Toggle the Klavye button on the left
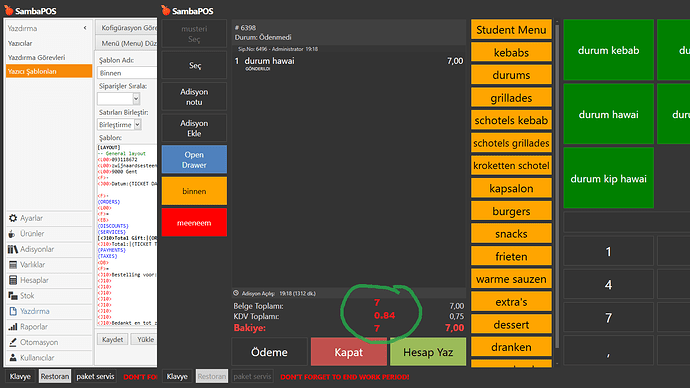Screen dimensions: 690x388 [x=20, y=377]
